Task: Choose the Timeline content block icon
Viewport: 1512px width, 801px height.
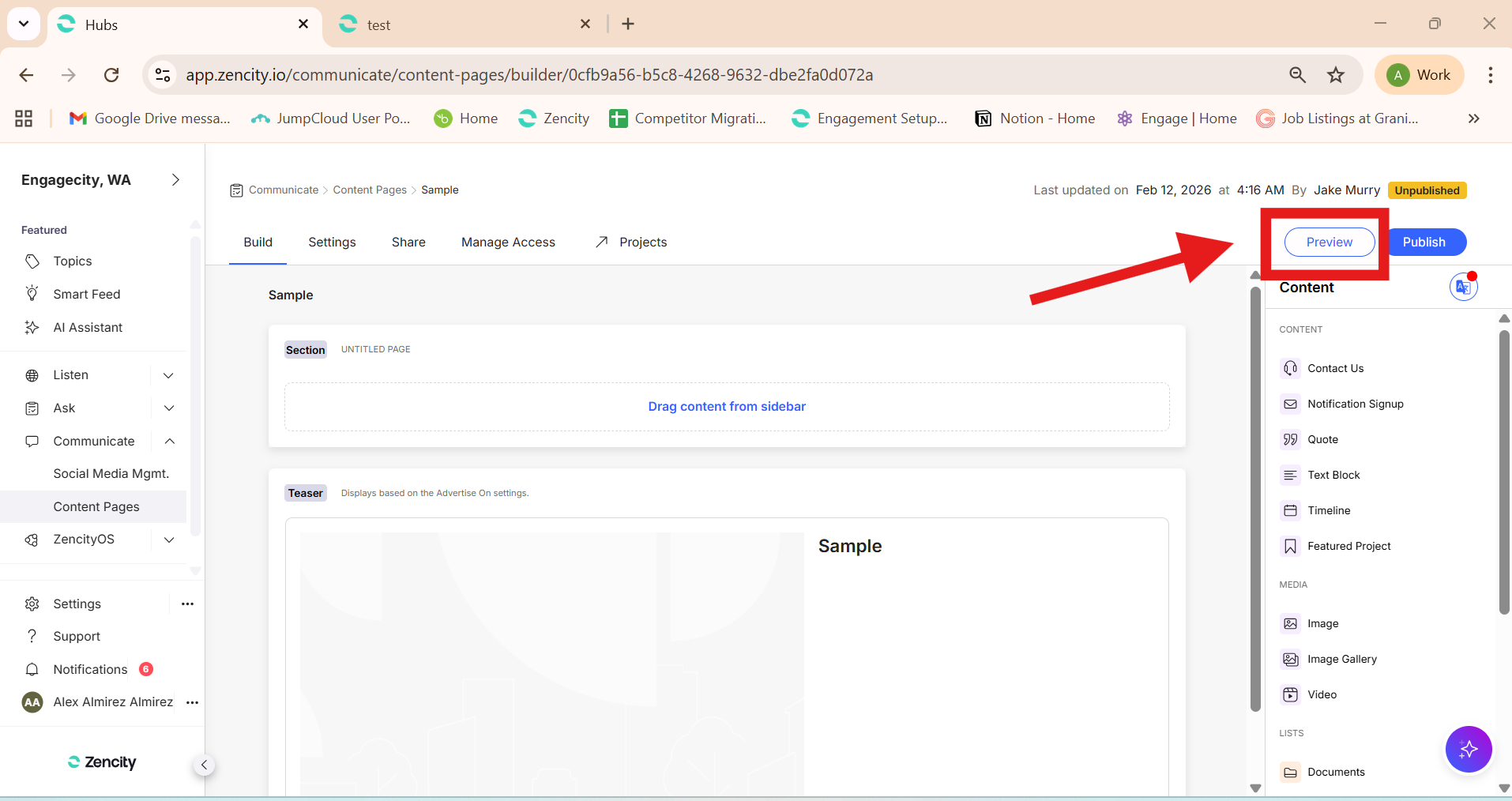Action: [x=1290, y=510]
